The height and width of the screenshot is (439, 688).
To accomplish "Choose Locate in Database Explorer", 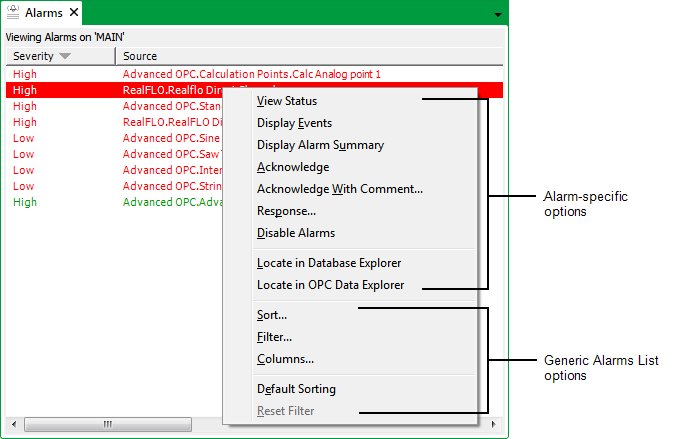I will (x=328, y=263).
